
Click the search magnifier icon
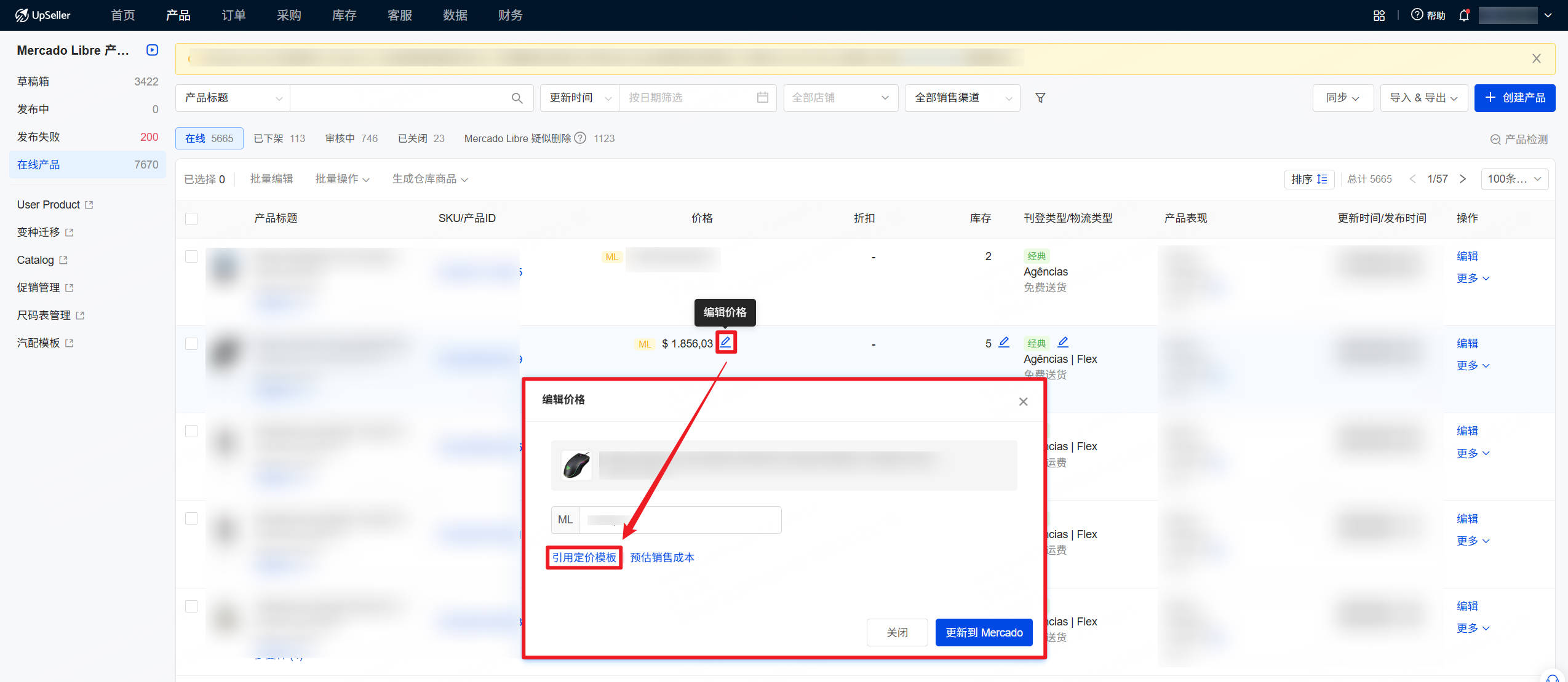pyautogui.click(x=517, y=98)
